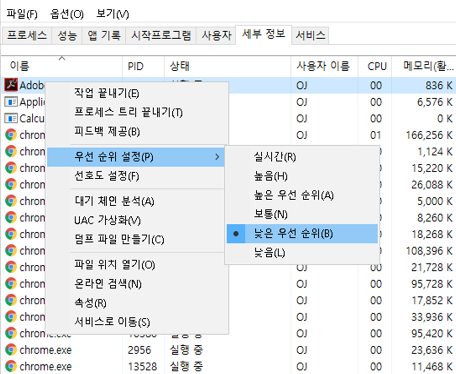
Task: Click the active 세부 정보 tab
Action: [x=264, y=34]
